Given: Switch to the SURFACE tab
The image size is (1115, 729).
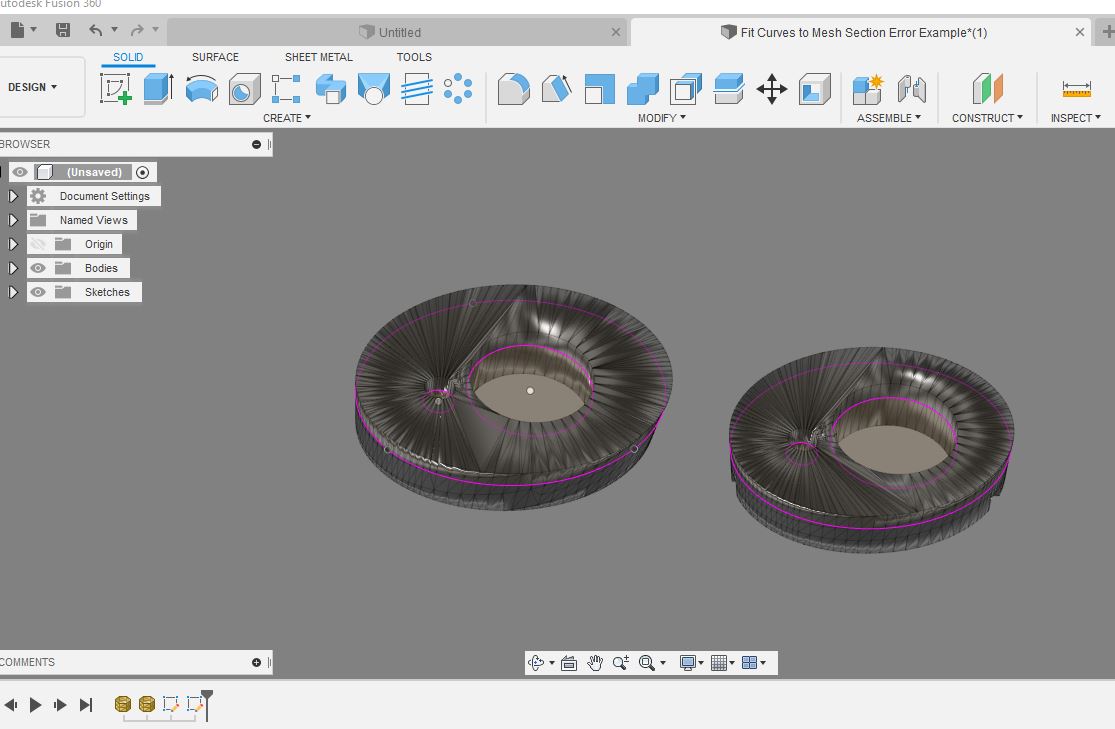Looking at the screenshot, I should click(214, 57).
